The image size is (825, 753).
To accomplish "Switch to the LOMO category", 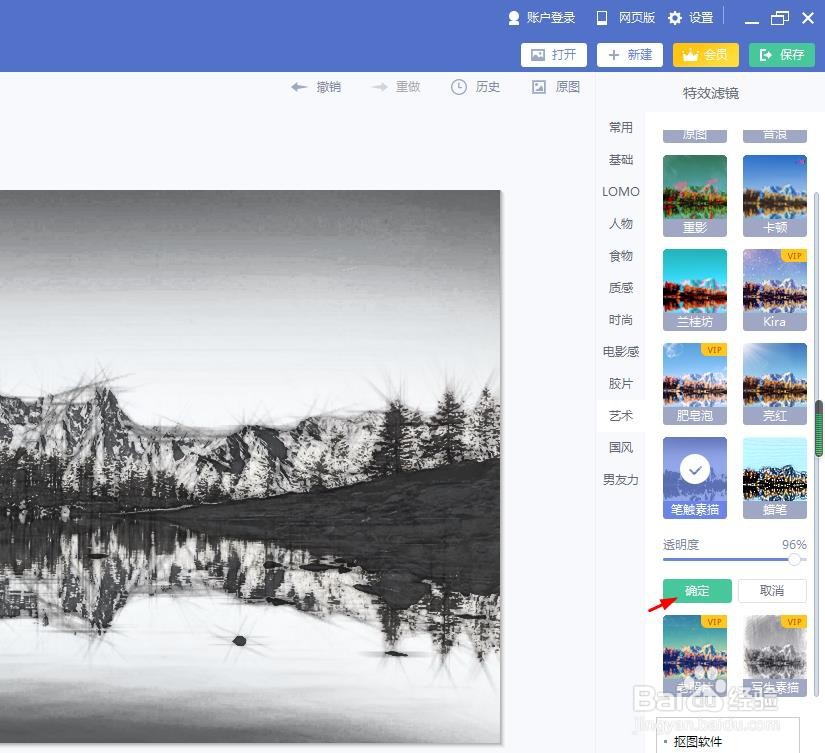I will [621, 192].
